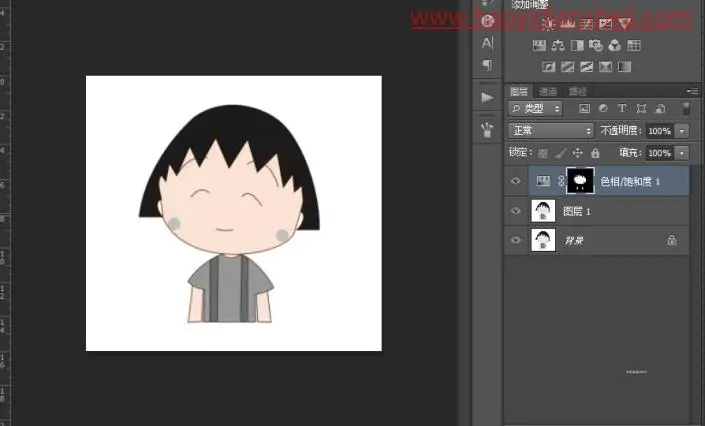Open the Brush Presets panel icon
This screenshot has height=426, width=705.
tap(487, 130)
